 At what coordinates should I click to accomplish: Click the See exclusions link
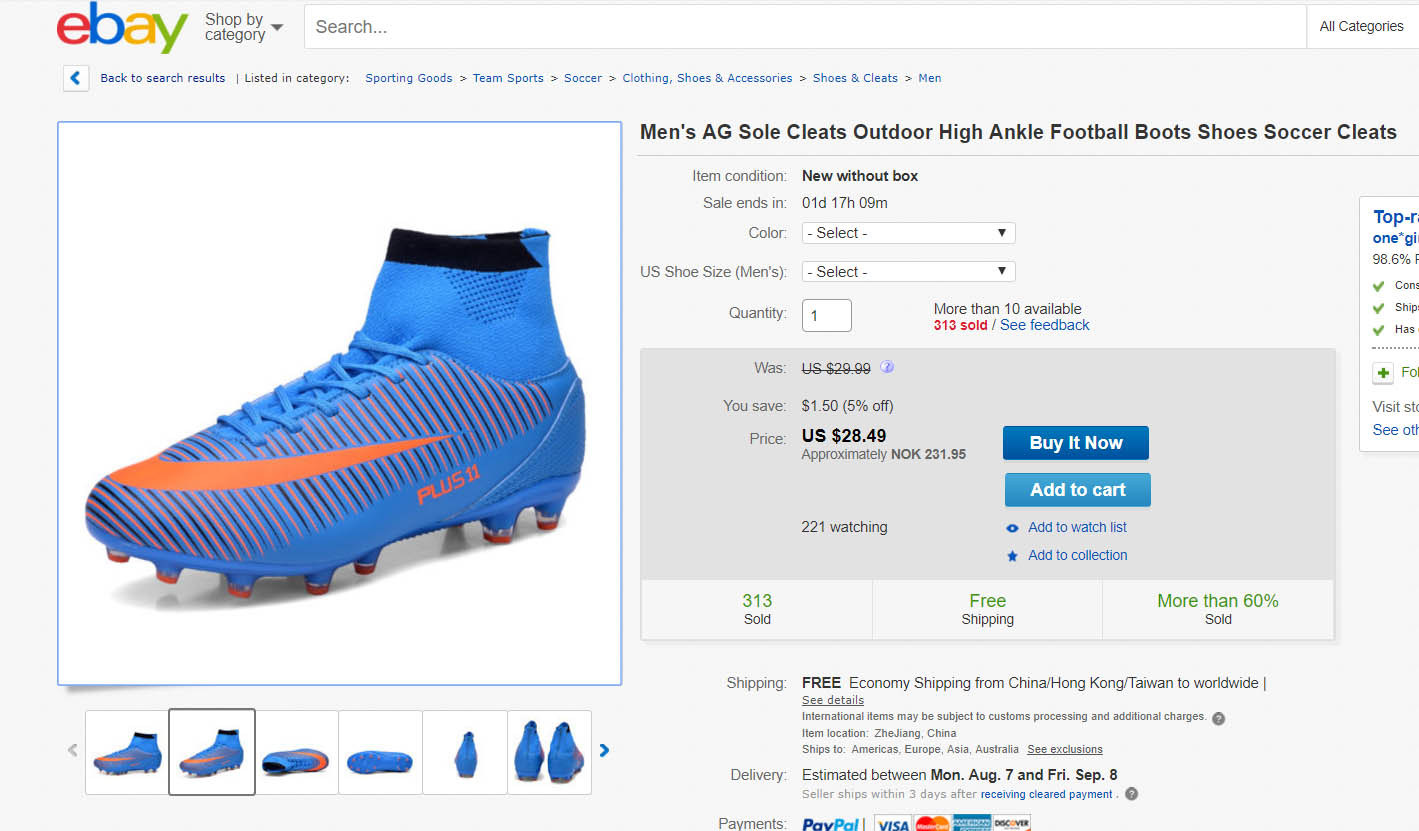(1064, 749)
